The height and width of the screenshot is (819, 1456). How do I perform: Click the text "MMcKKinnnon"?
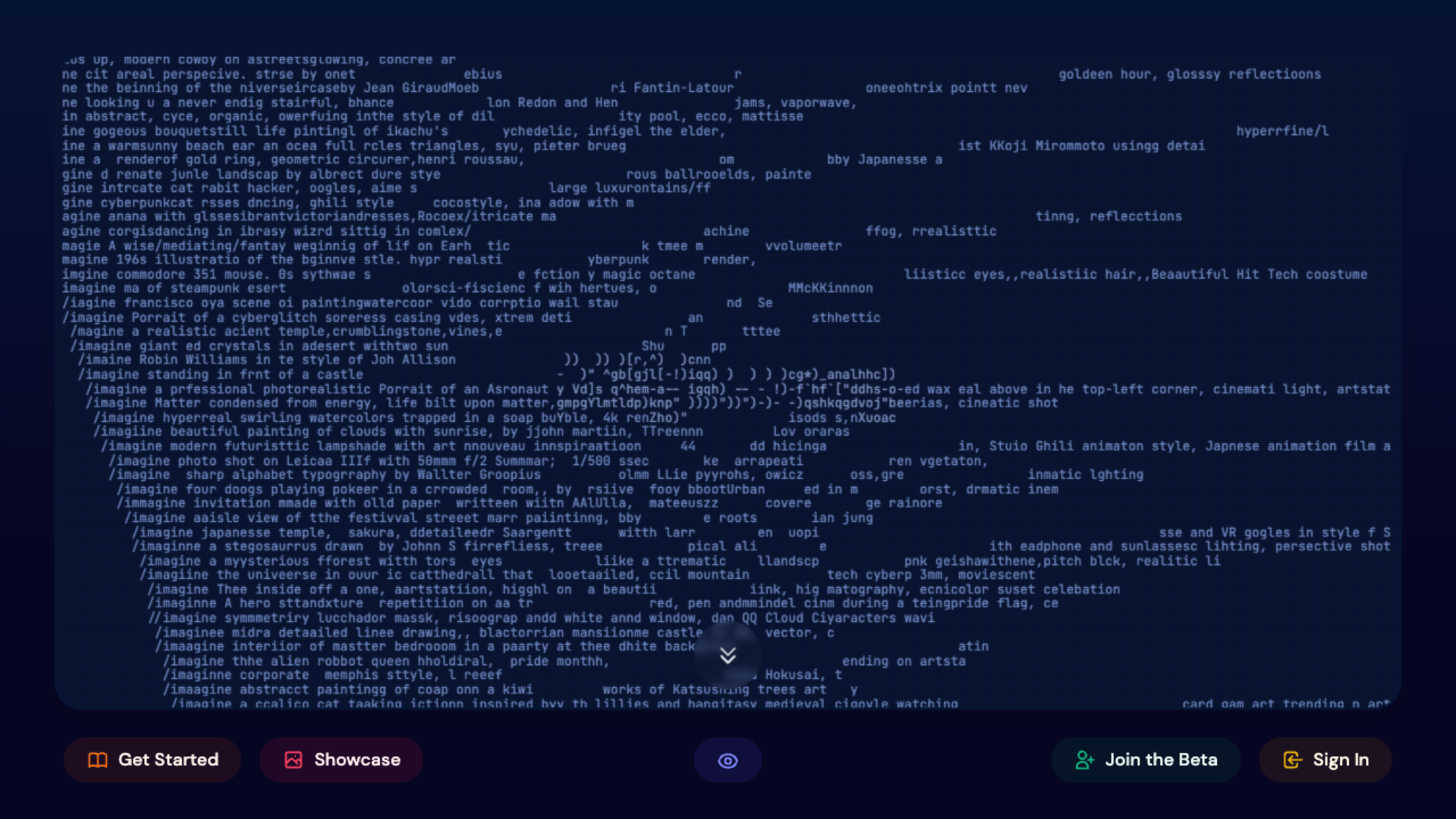tap(830, 288)
